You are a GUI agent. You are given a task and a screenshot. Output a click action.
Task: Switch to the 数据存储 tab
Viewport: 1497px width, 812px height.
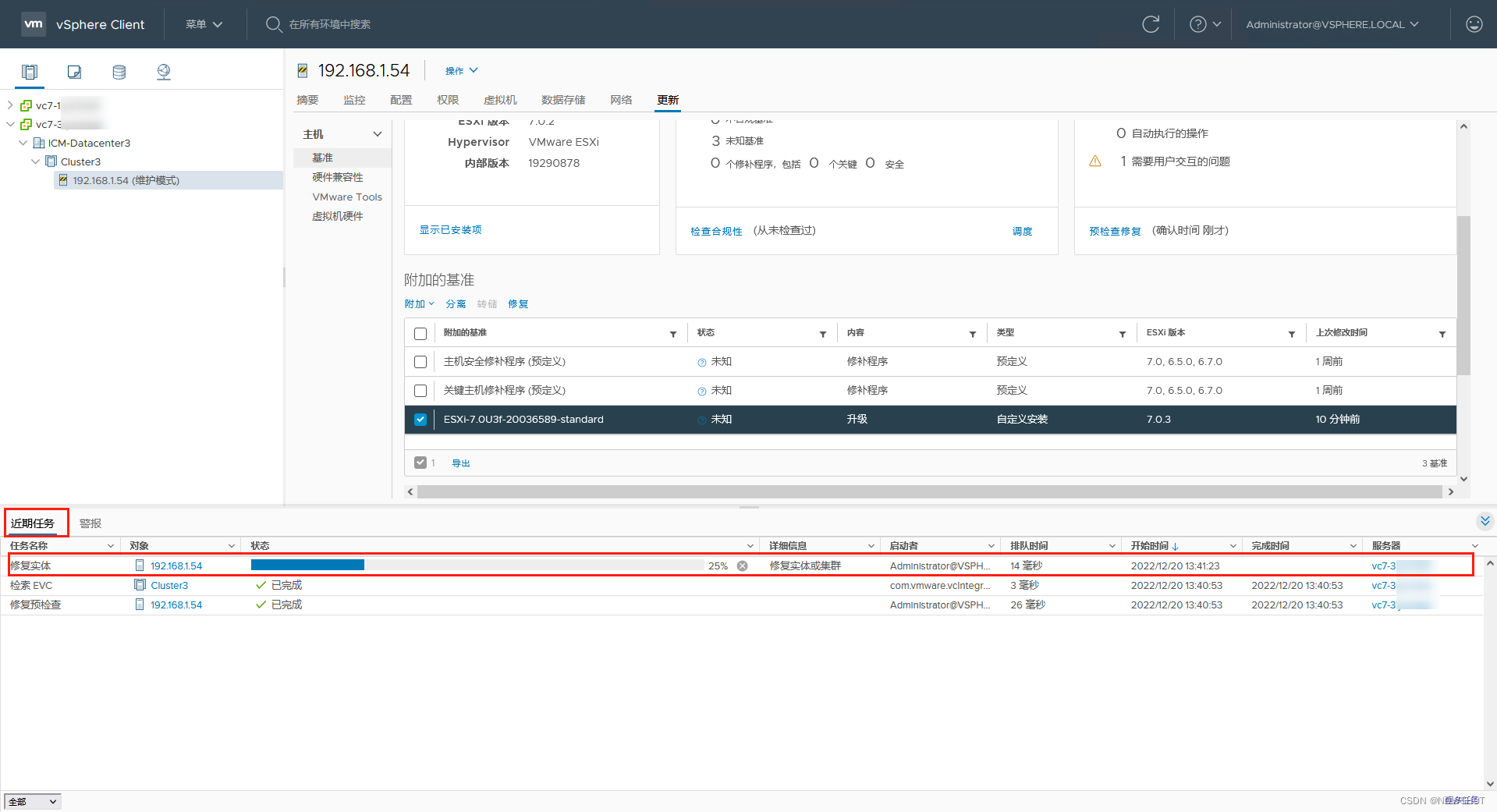563,100
